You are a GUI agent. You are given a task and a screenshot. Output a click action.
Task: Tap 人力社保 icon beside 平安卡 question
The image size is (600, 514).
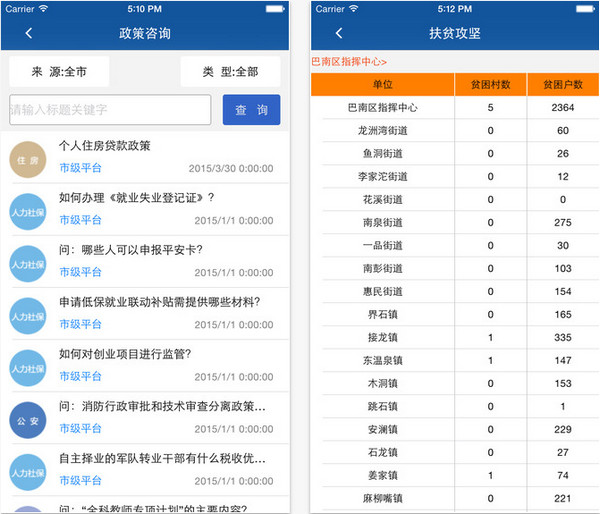[28, 264]
